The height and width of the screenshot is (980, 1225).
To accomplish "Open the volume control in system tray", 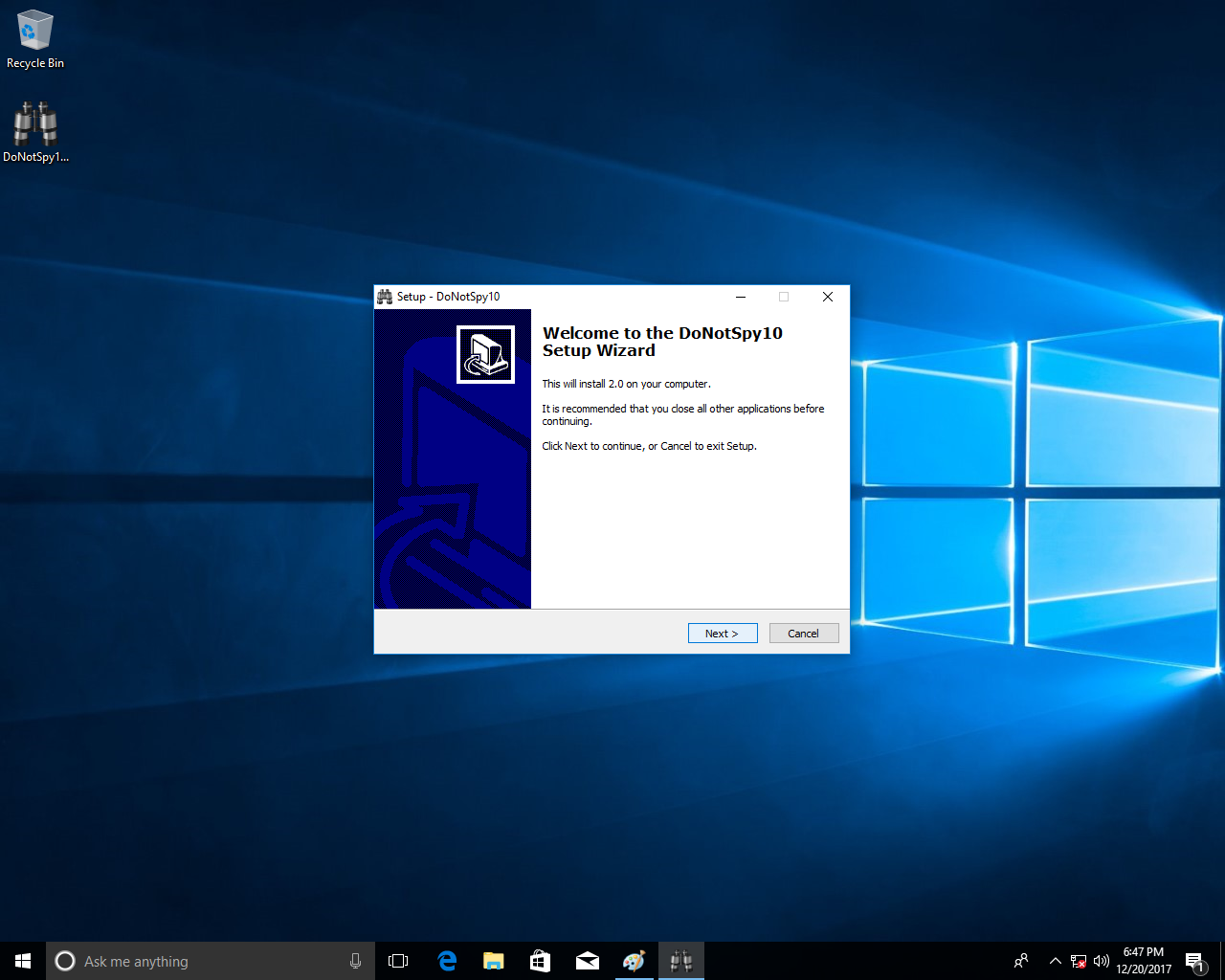I will (x=1101, y=961).
